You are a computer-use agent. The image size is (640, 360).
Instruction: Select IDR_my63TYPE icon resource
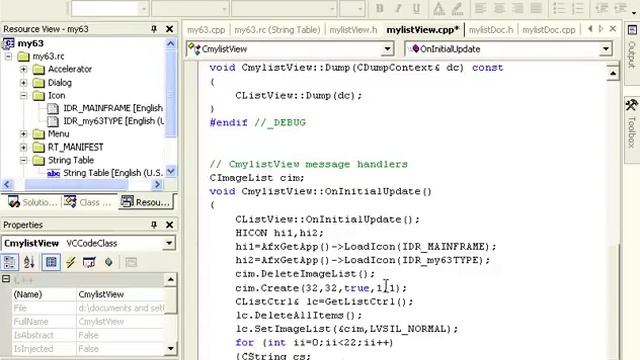[114, 121]
